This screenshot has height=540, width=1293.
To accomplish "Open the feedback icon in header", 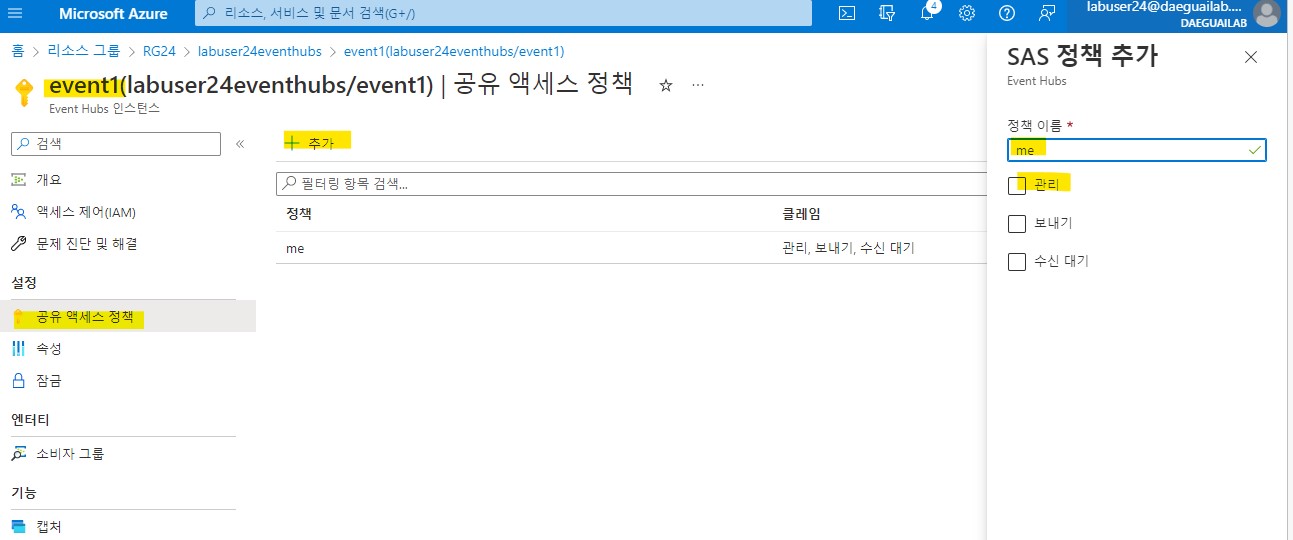I will point(1047,14).
